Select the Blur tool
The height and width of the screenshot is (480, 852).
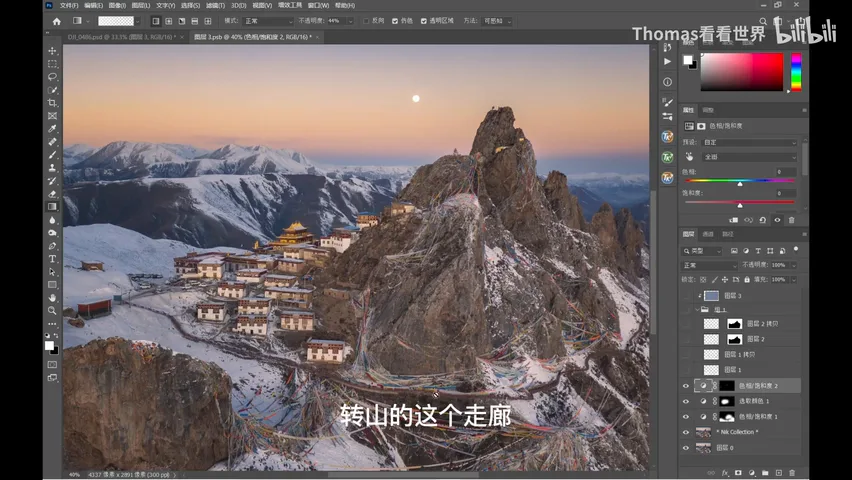52,220
